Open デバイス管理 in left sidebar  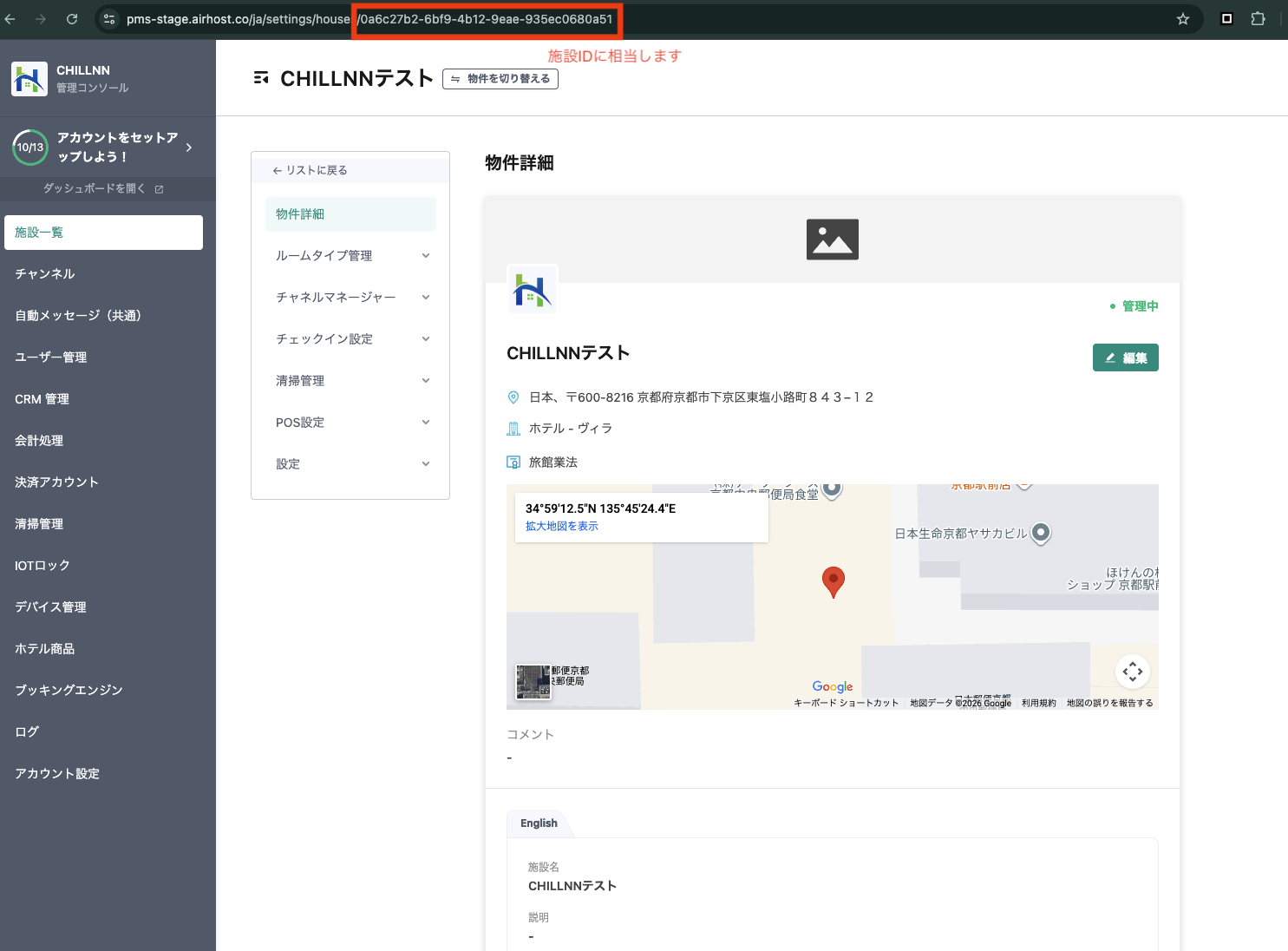[x=103, y=607]
